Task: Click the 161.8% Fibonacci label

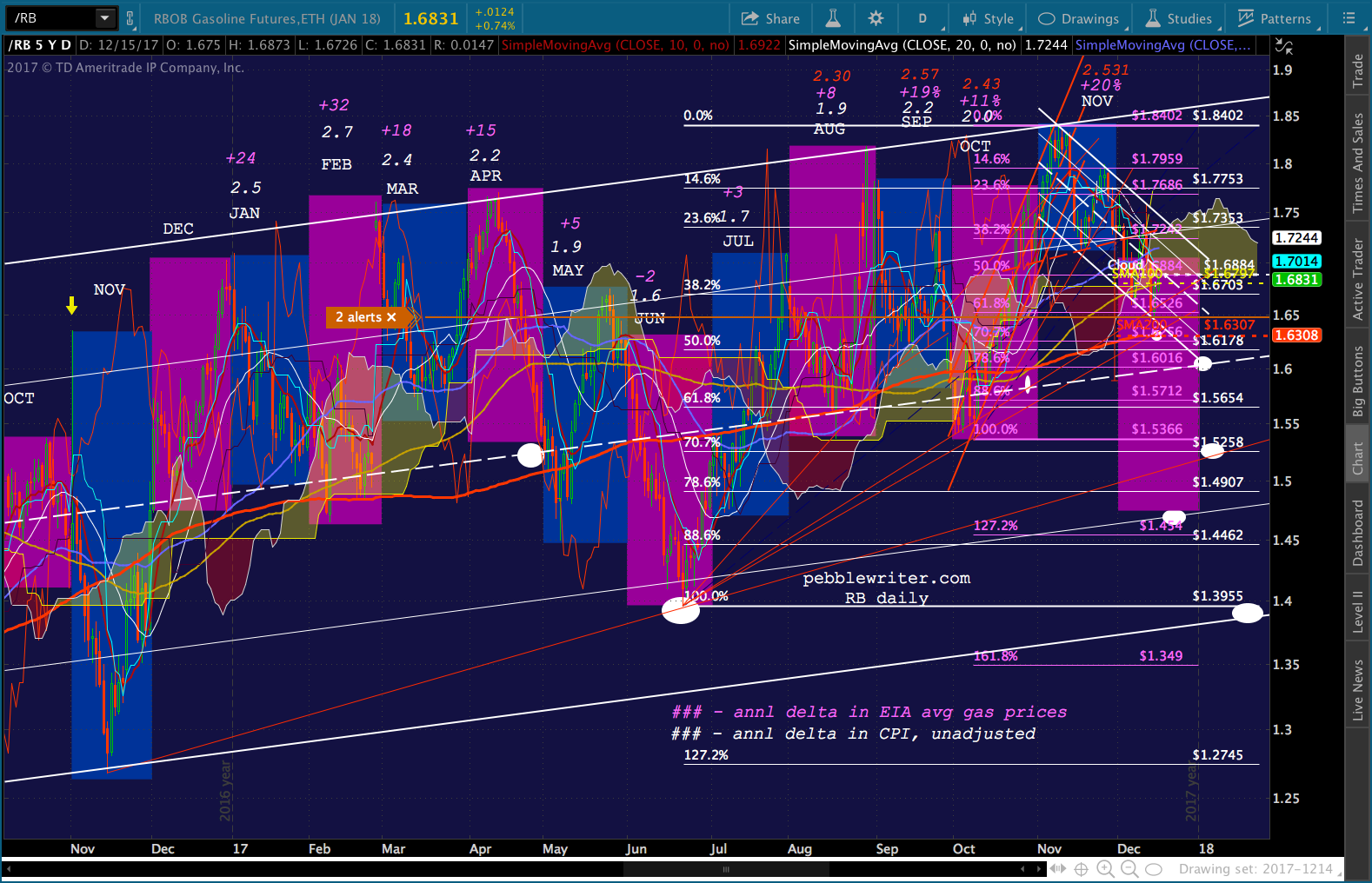Action: (x=996, y=655)
